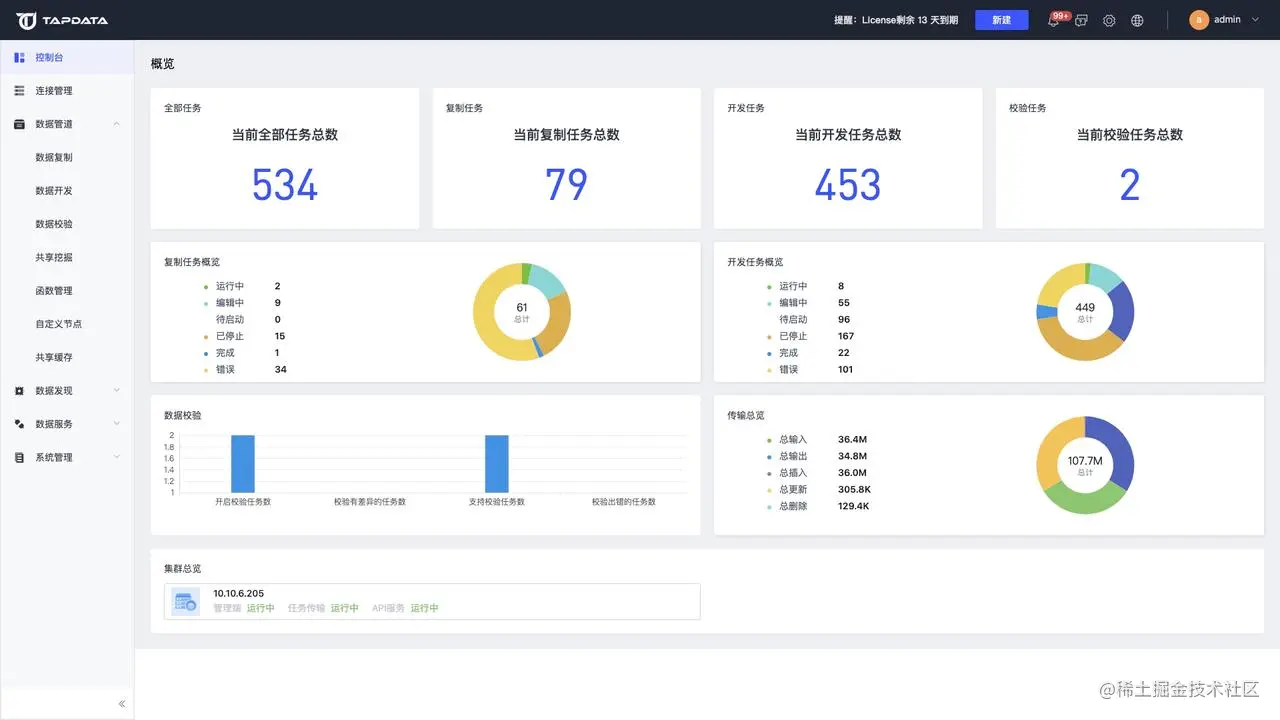Click 待启动 value 96 in 开发任务概览
1280x720 pixels.
844,320
